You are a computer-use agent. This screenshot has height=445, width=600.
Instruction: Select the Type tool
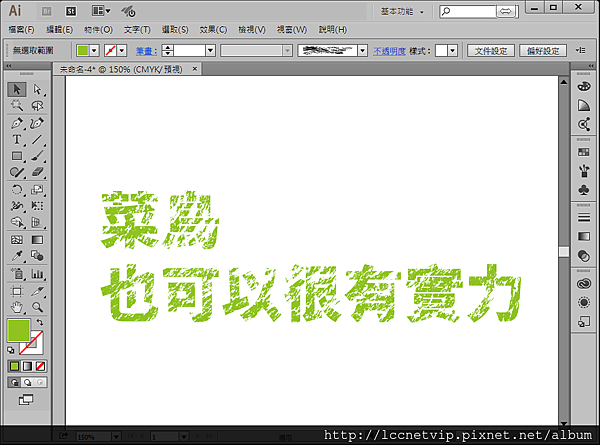click(17, 140)
